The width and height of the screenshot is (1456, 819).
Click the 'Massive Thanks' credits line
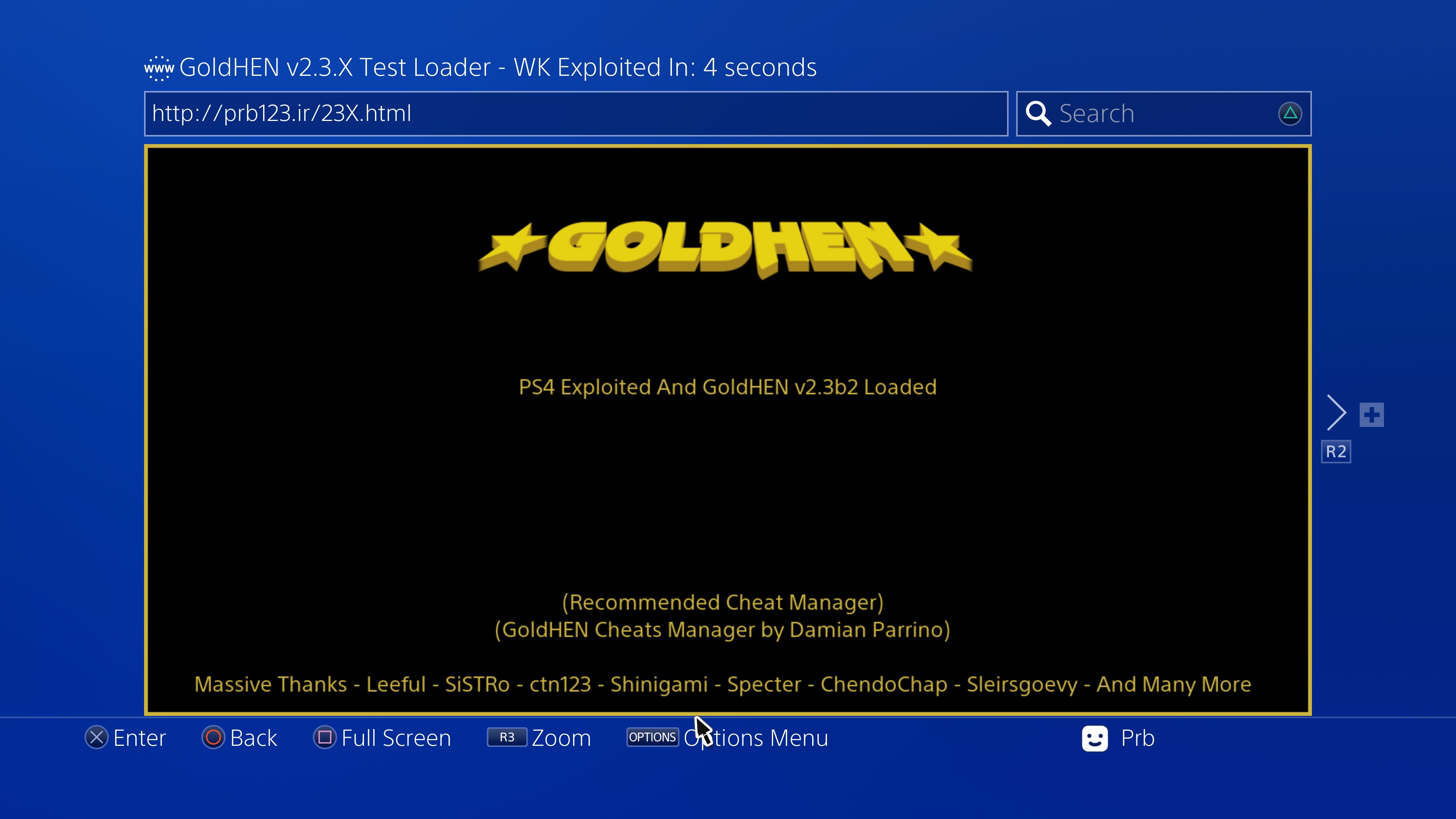(x=723, y=684)
